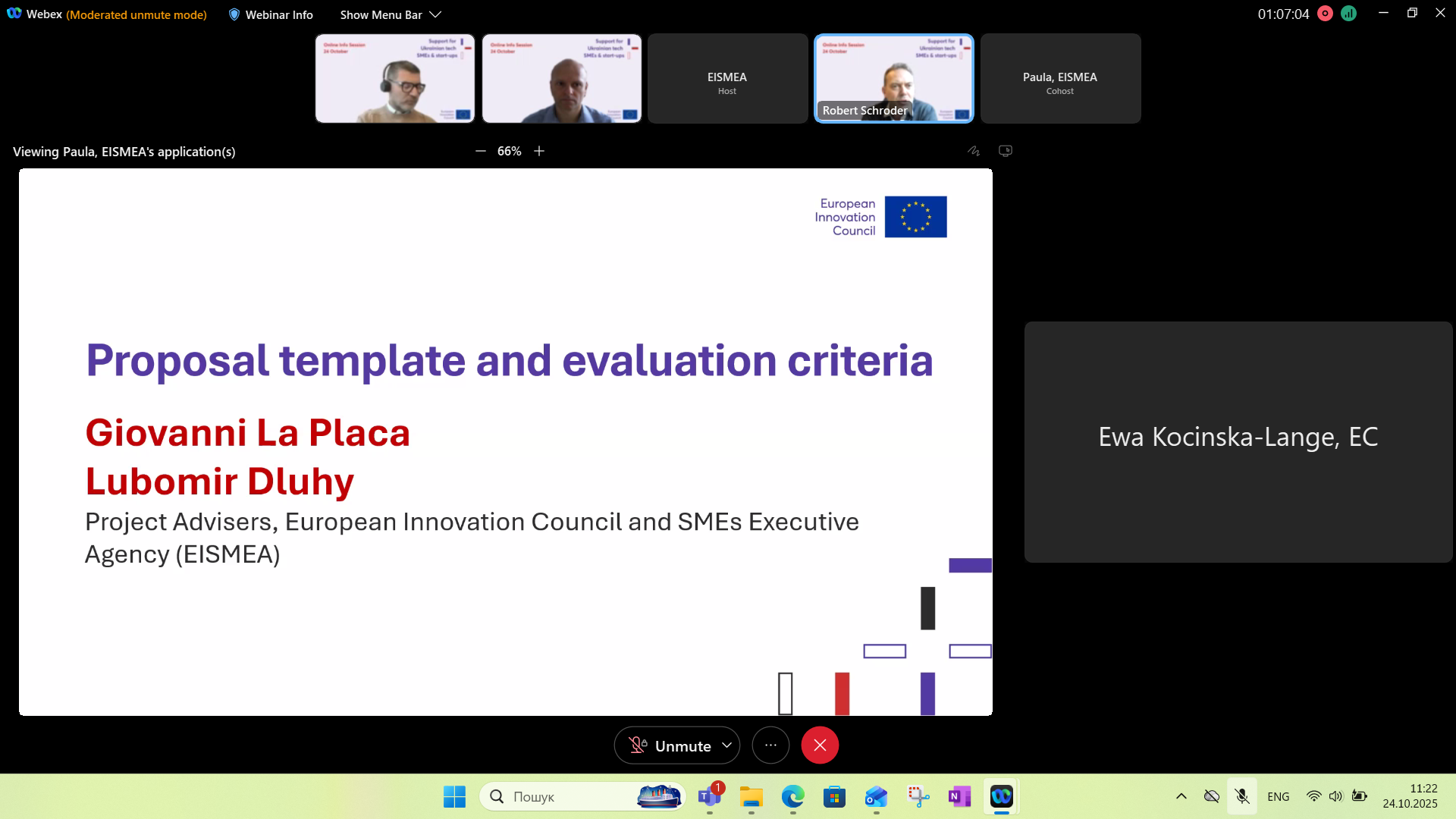Click the Webex taskbar icon

point(1001,796)
